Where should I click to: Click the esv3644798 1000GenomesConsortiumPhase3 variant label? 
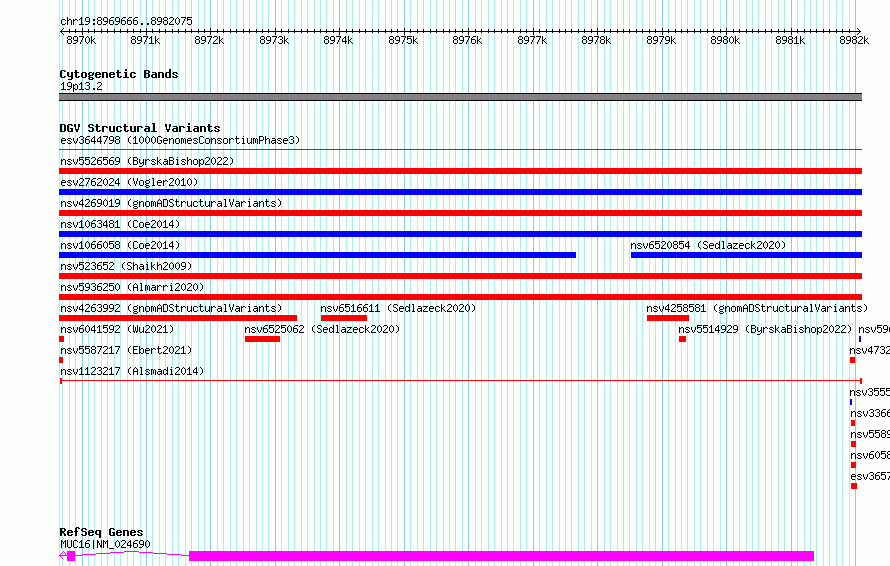click(x=180, y=140)
